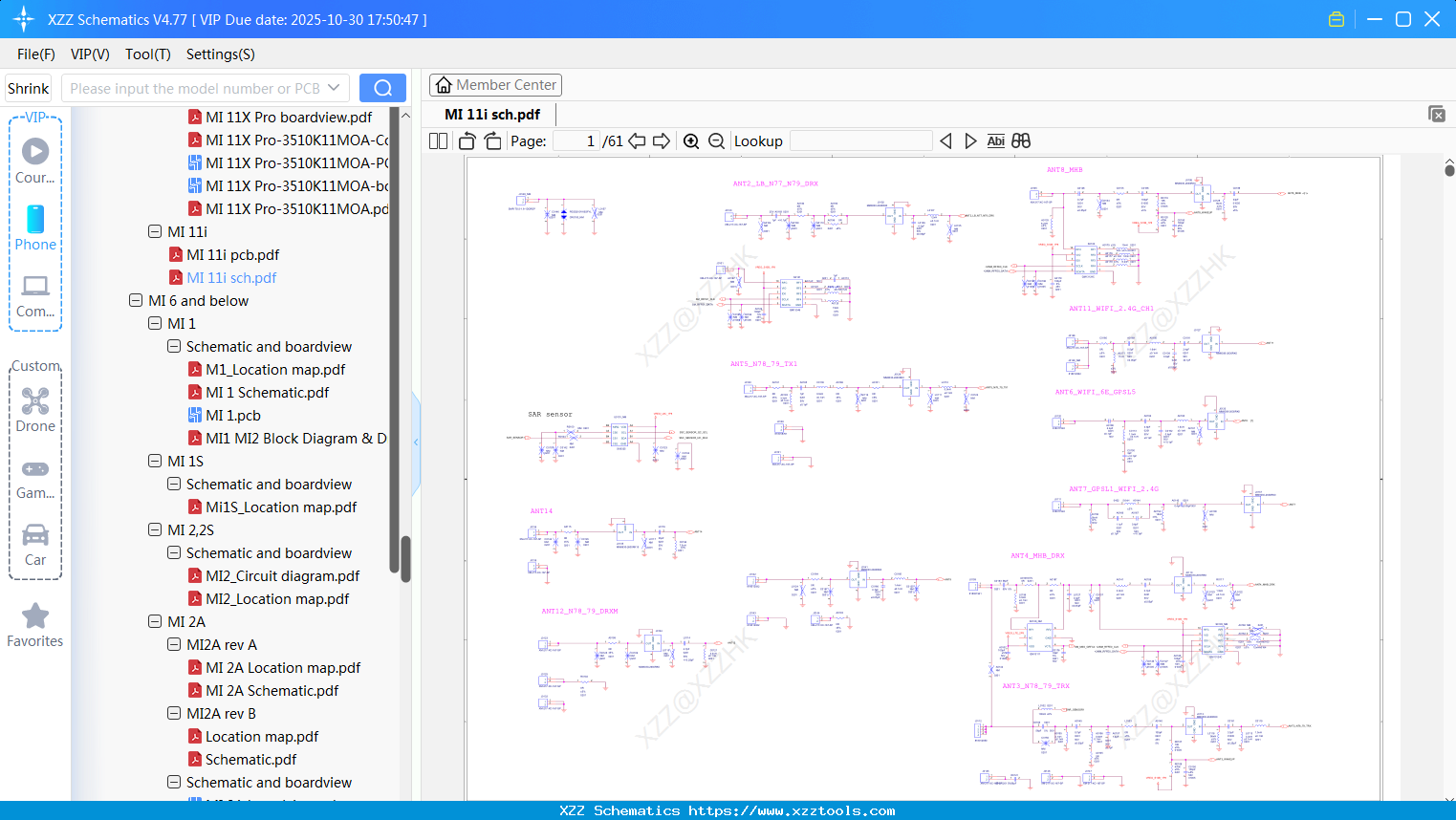Click the binoculars search icon

[1021, 141]
